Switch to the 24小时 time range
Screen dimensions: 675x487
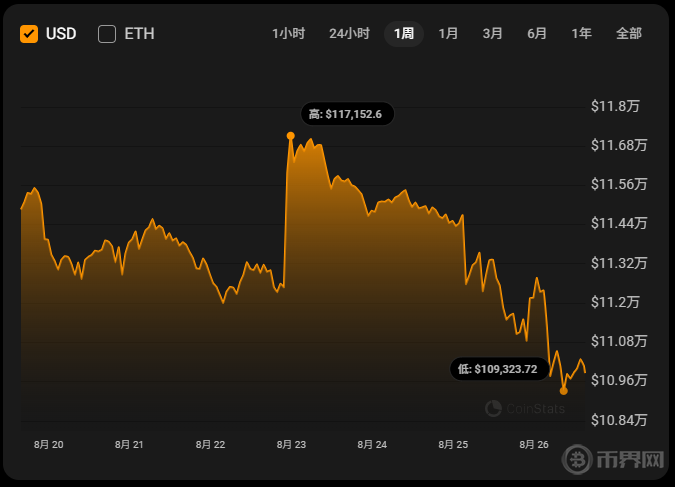(x=349, y=34)
